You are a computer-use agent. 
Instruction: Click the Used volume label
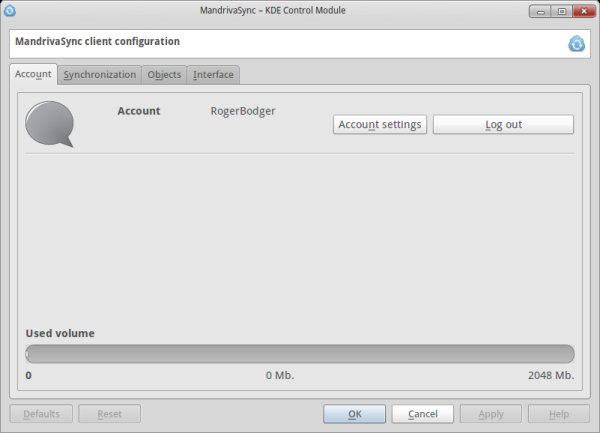tap(60, 333)
